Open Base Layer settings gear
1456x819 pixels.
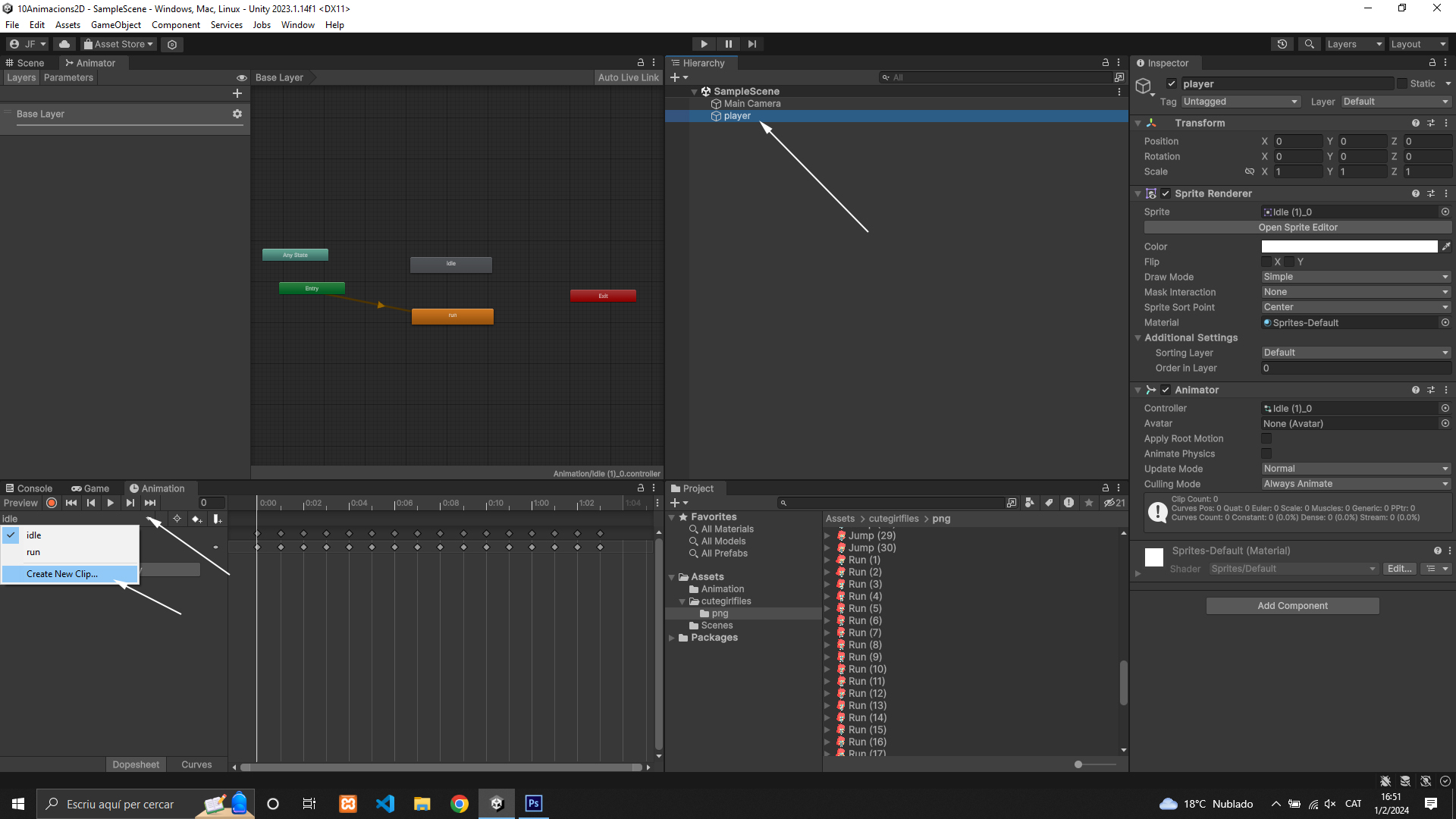coord(237,114)
